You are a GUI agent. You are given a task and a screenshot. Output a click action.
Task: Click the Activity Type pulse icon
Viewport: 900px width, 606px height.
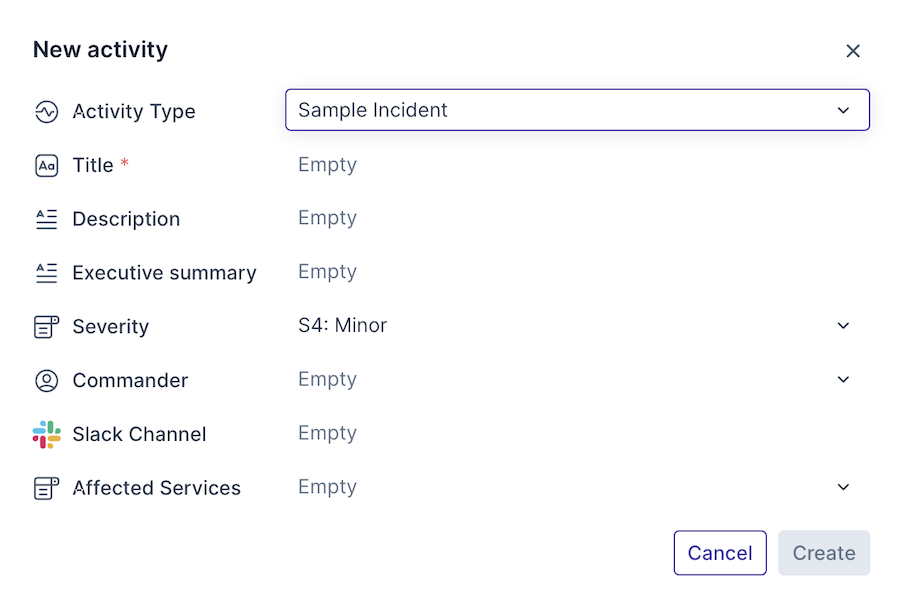pyautogui.click(x=47, y=112)
